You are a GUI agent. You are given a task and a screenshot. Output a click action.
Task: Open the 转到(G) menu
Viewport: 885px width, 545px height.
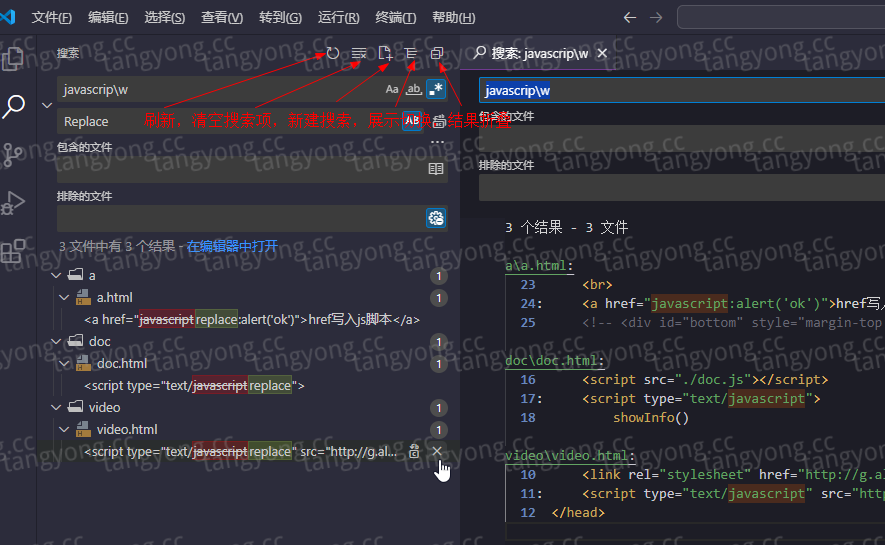281,17
